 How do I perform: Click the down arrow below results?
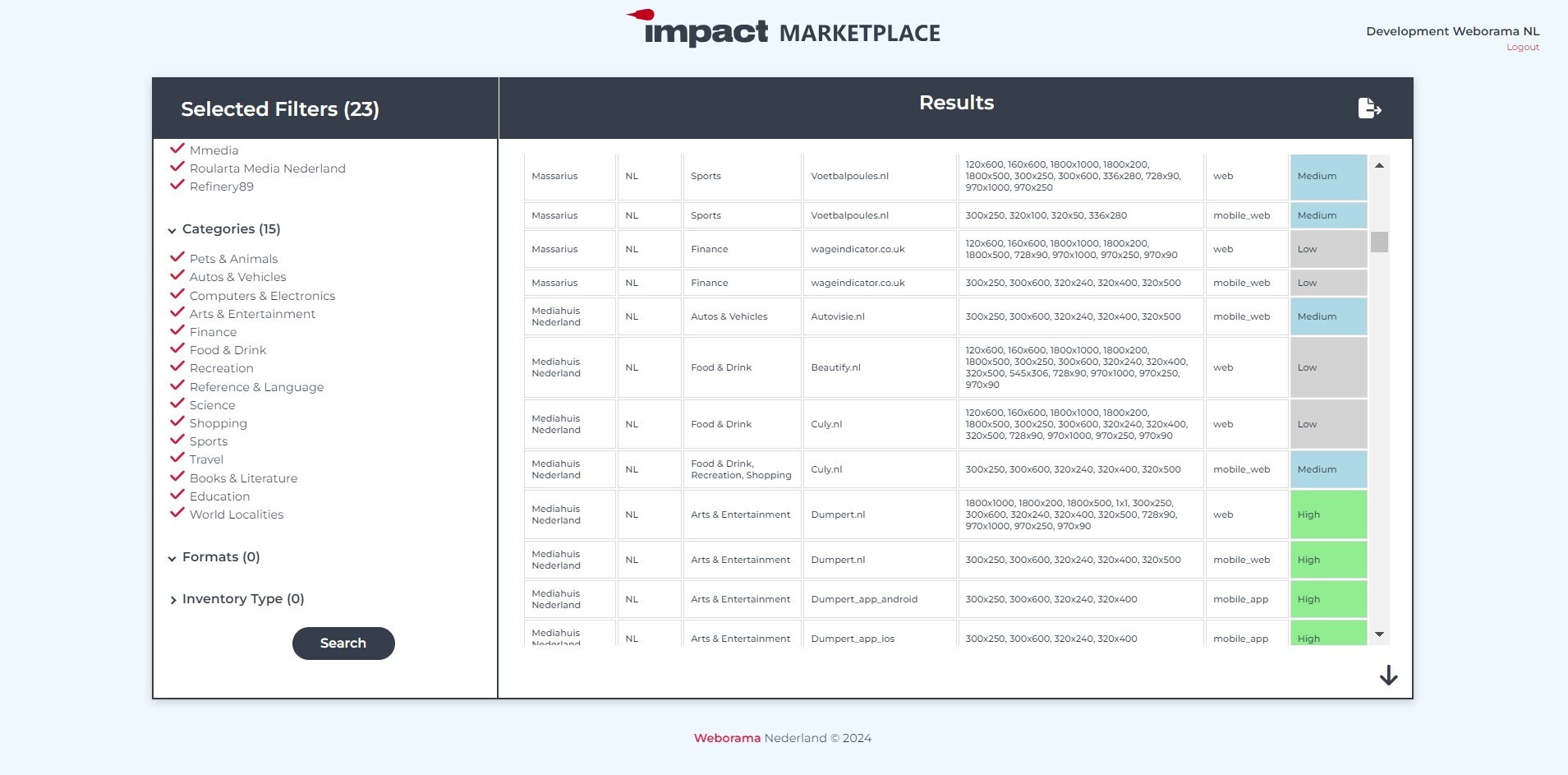pyautogui.click(x=1388, y=676)
